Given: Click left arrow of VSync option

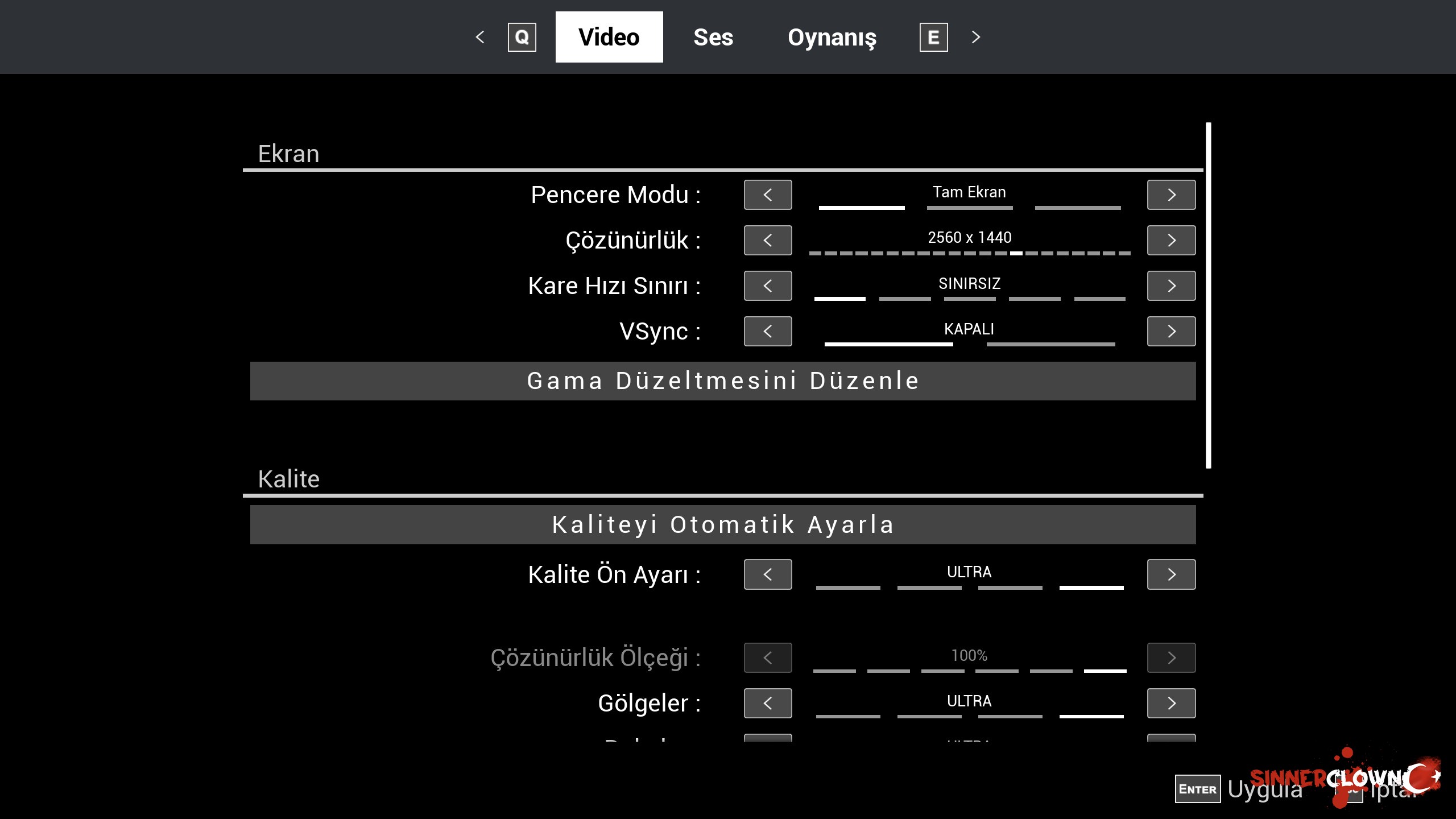Looking at the screenshot, I should [x=768, y=332].
